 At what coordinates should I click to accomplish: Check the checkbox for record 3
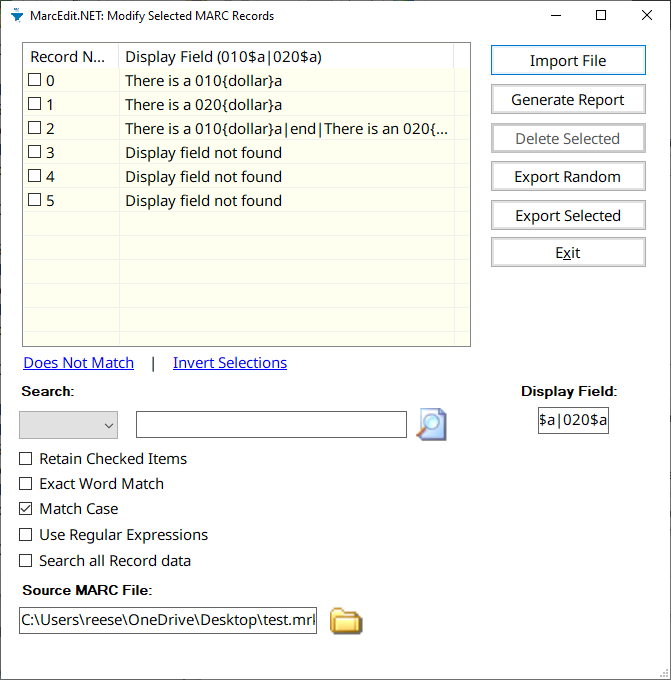tap(34, 152)
